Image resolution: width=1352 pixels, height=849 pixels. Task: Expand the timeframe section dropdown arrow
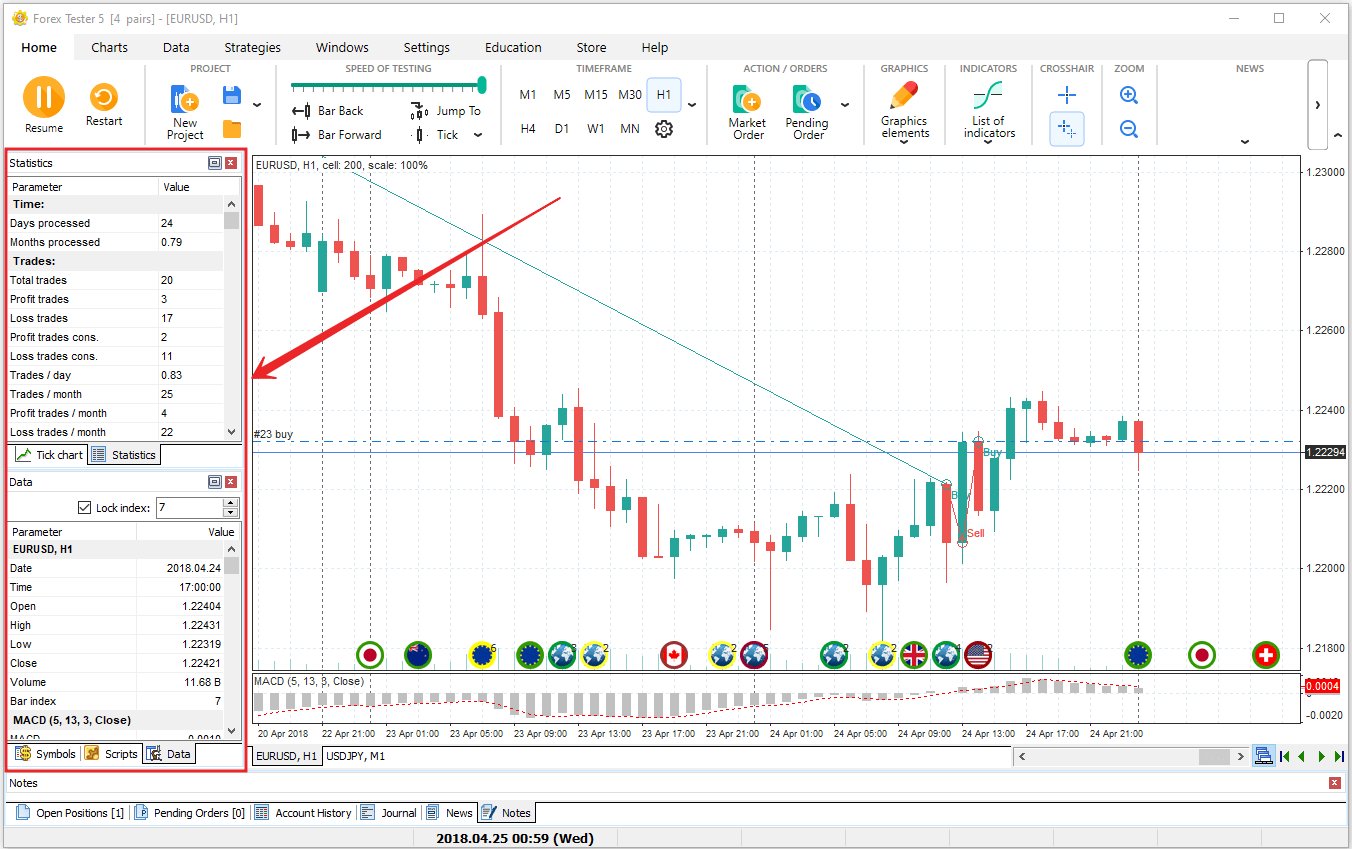692,104
